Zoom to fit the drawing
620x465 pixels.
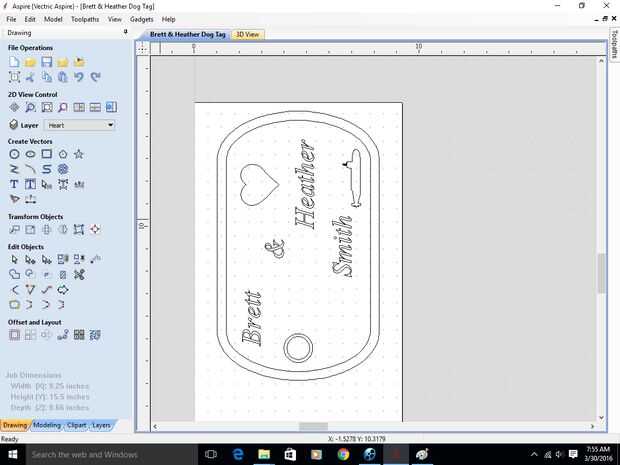click(x=47, y=107)
